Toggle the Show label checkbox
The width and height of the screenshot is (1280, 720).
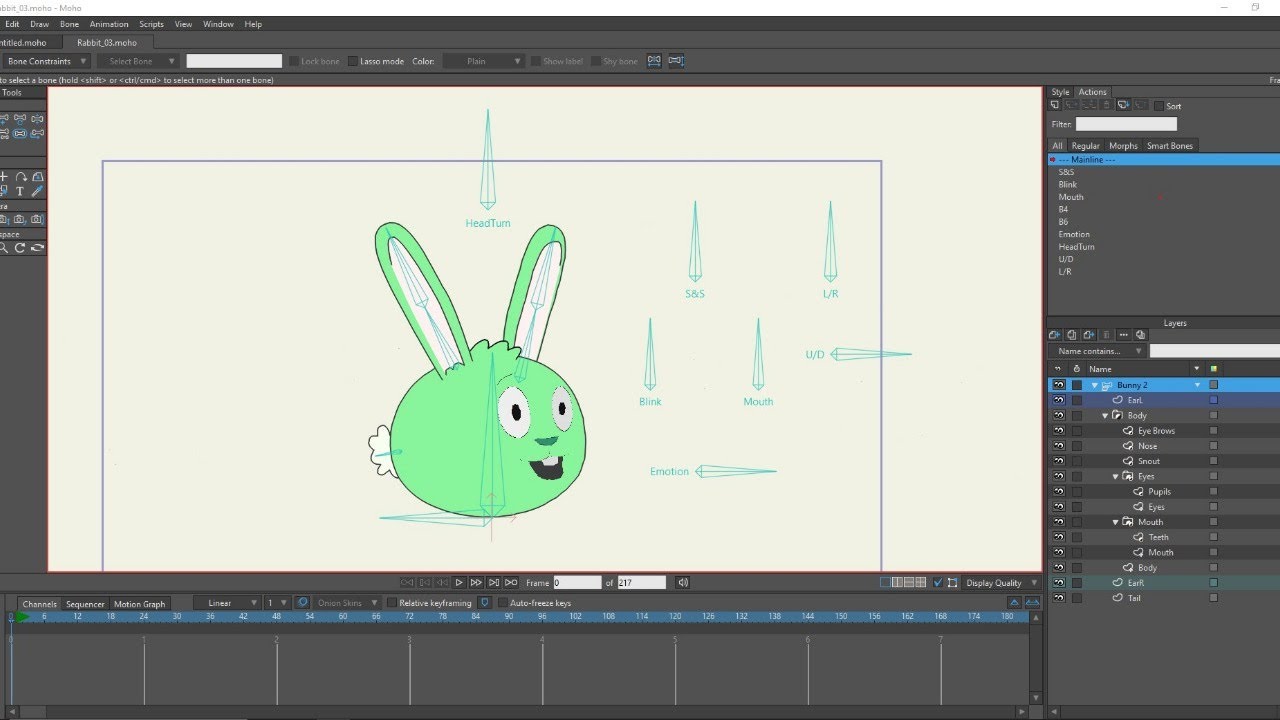click(x=536, y=61)
